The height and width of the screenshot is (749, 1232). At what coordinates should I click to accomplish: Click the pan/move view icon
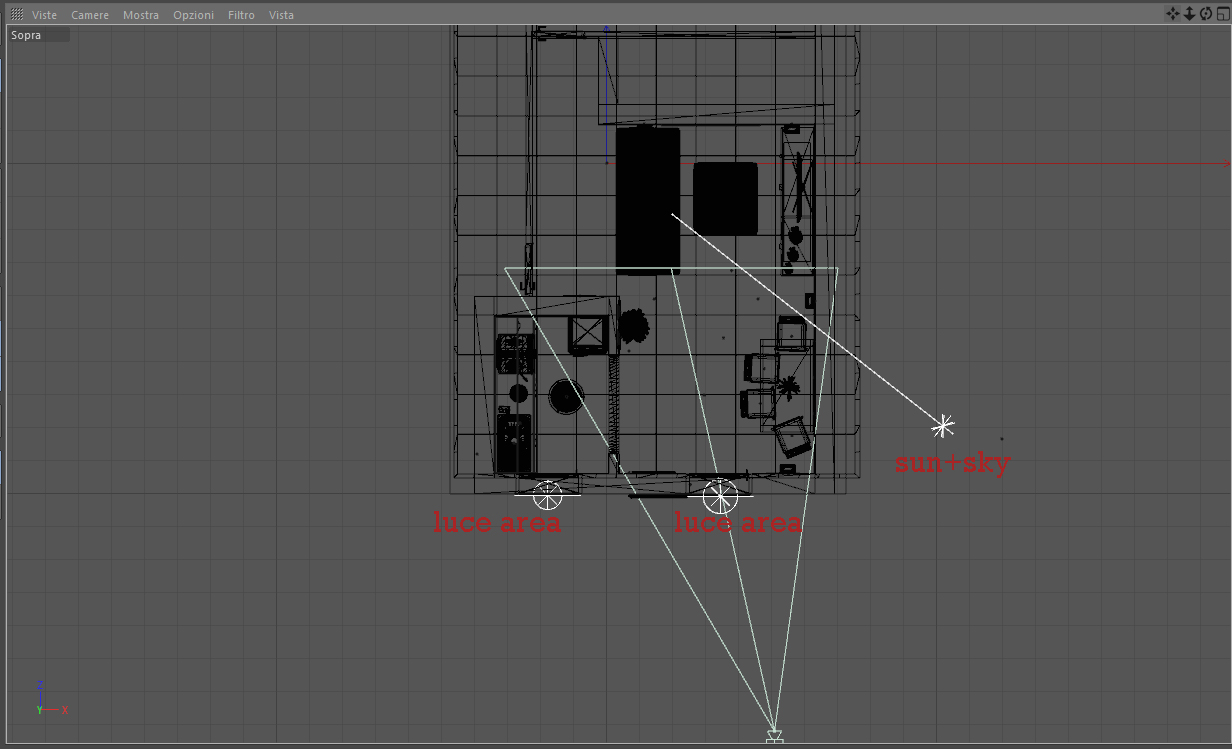coord(1173,13)
